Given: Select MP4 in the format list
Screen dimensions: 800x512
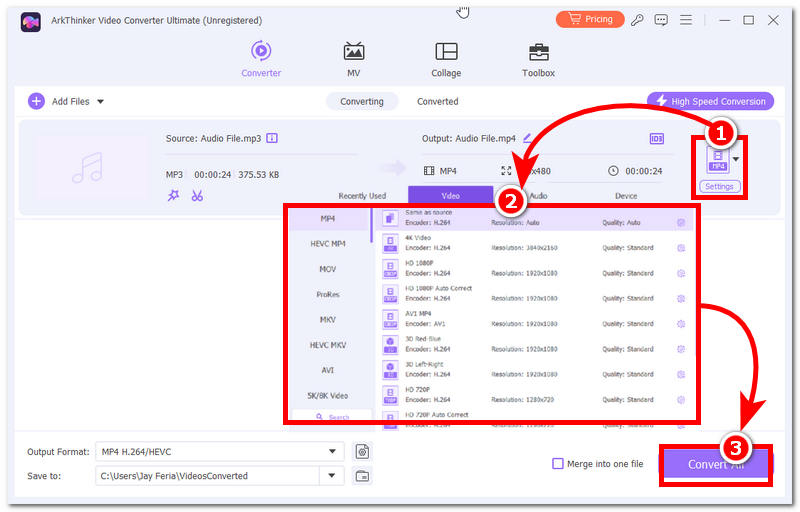Looking at the screenshot, I should click(x=328, y=219).
